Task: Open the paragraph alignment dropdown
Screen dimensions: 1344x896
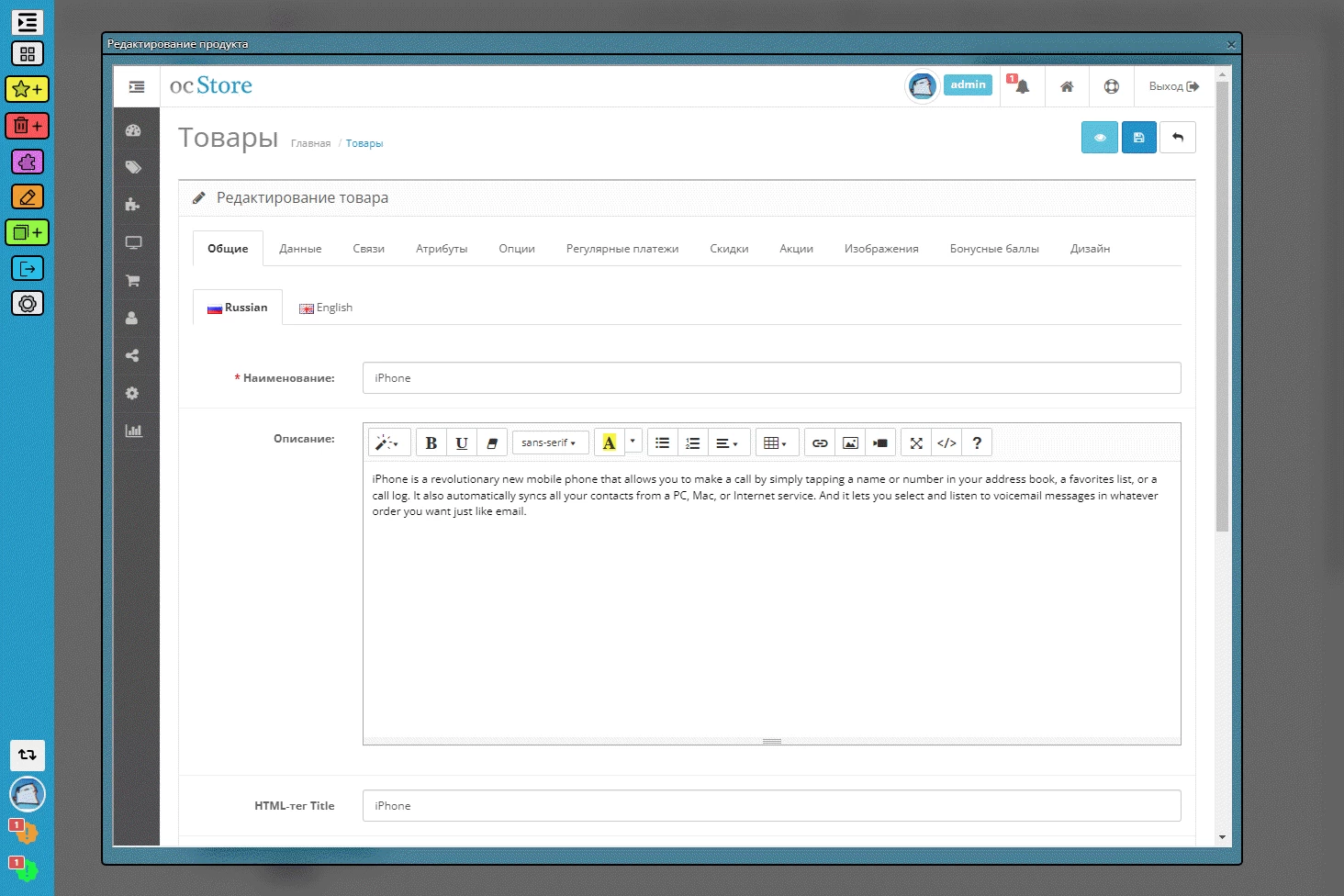Action: pyautogui.click(x=730, y=442)
